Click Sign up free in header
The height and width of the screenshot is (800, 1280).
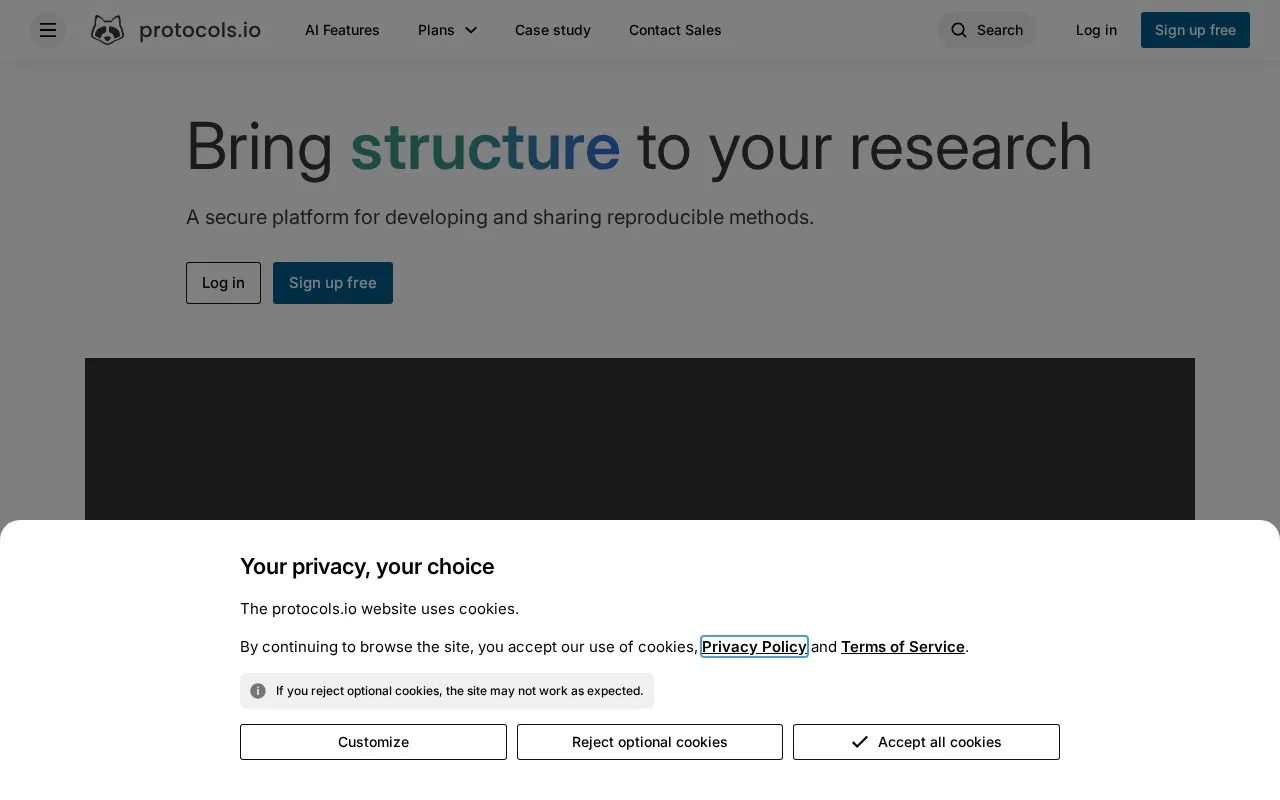point(1195,30)
